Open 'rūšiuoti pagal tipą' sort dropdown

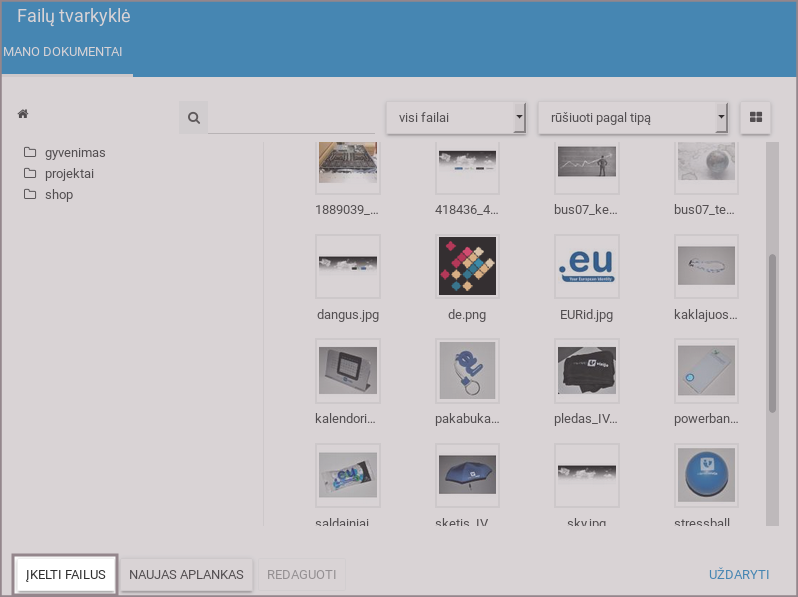tap(632, 118)
